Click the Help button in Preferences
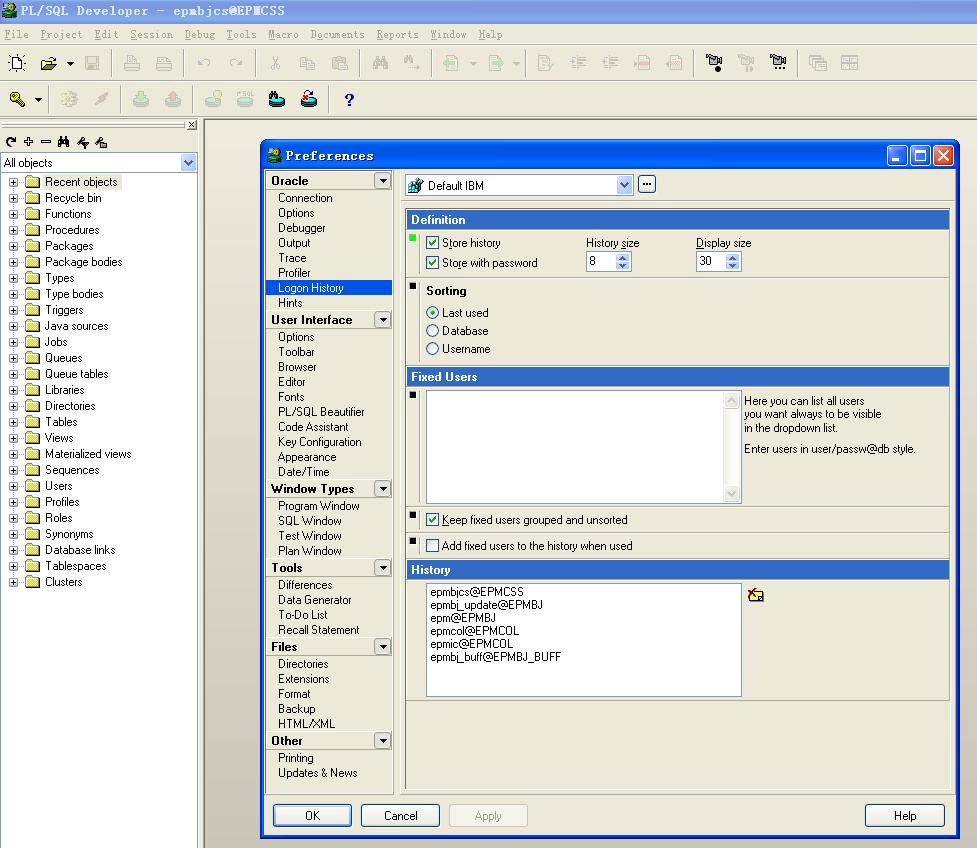Image resolution: width=977 pixels, height=848 pixels. (904, 814)
